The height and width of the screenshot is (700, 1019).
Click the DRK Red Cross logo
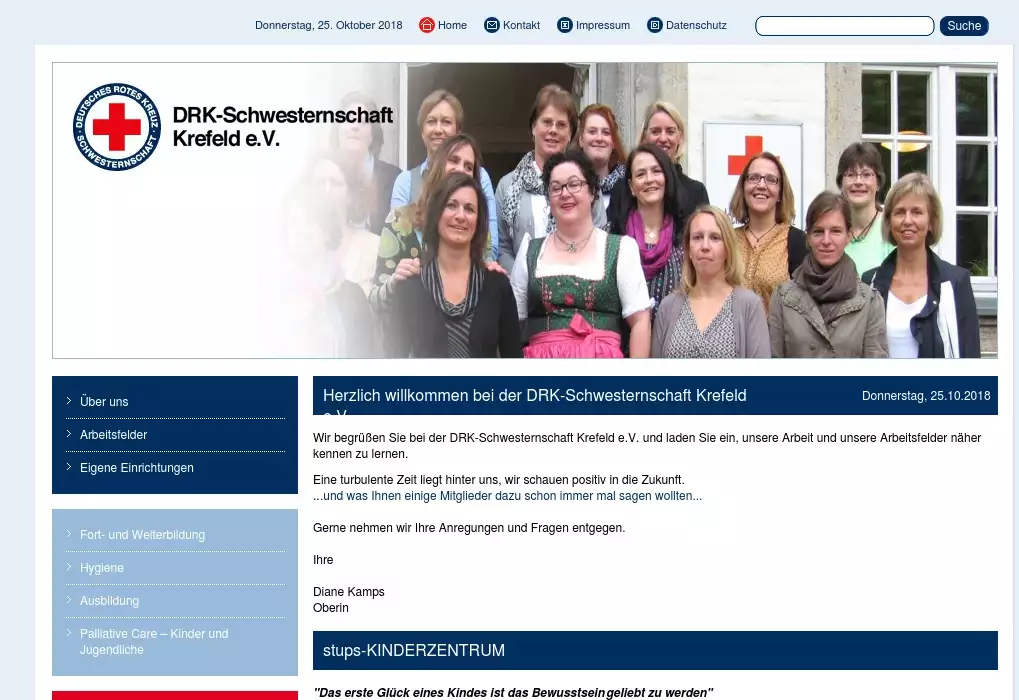coord(117,127)
